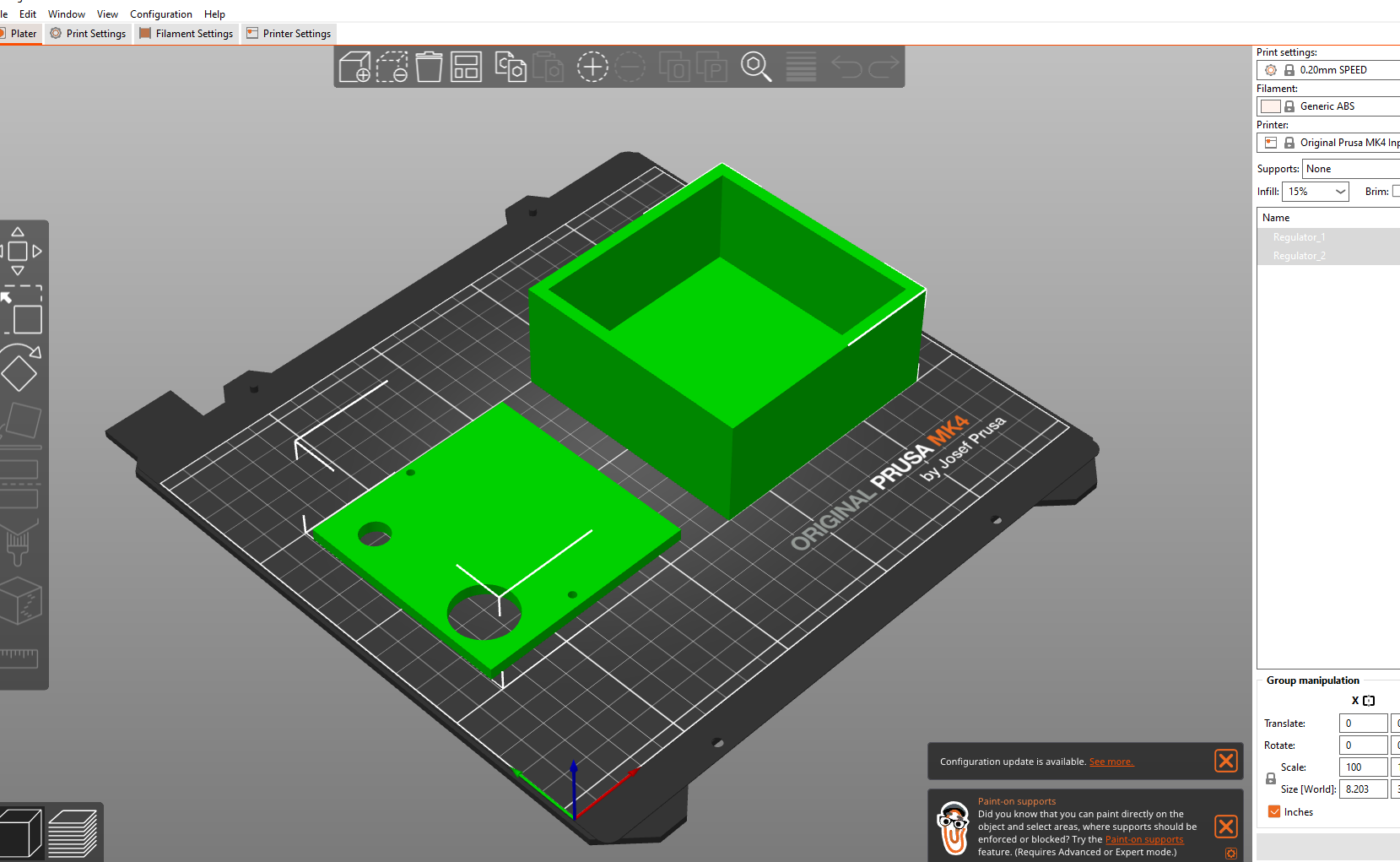Click the Arrange objects icon
The height and width of the screenshot is (862, 1400).
point(466,67)
